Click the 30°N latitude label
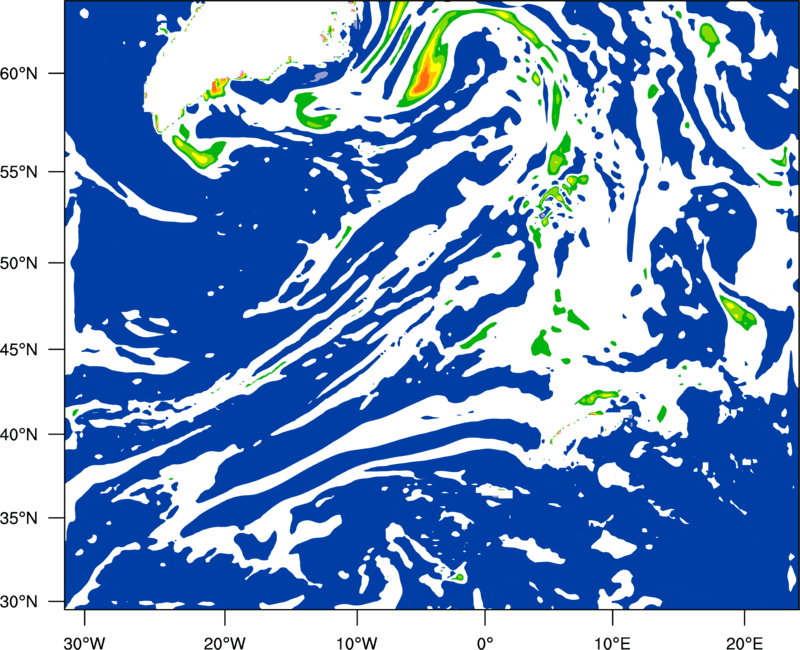This screenshot has width=800, height=650. (18, 602)
